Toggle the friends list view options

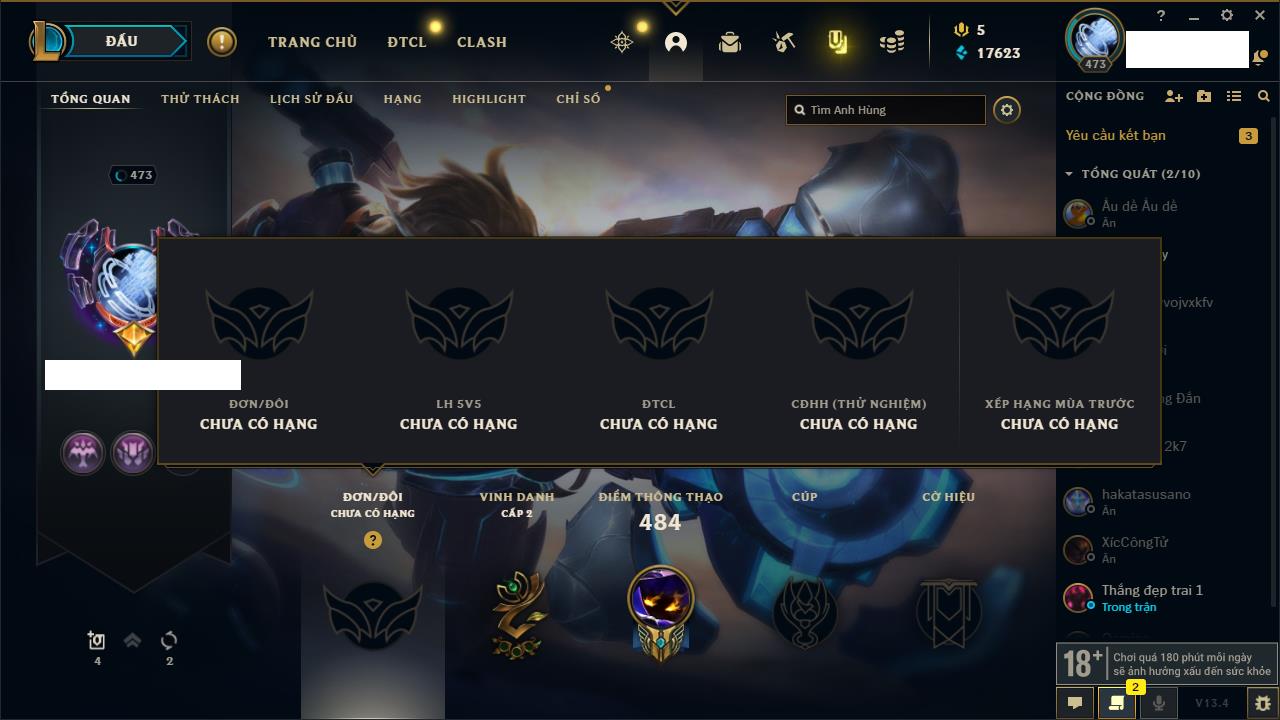tap(1234, 96)
